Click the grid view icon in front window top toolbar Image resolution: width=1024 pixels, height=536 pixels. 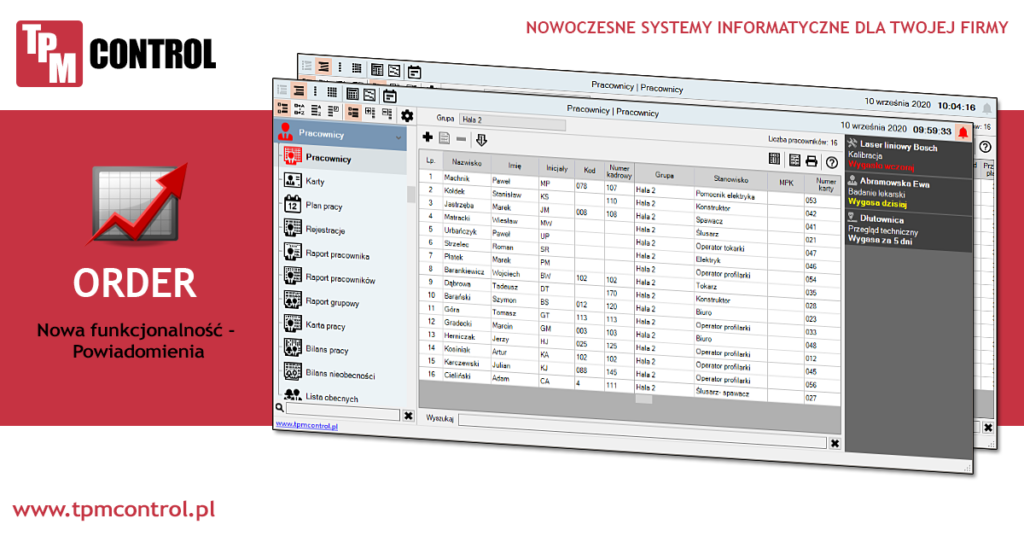coord(332,92)
